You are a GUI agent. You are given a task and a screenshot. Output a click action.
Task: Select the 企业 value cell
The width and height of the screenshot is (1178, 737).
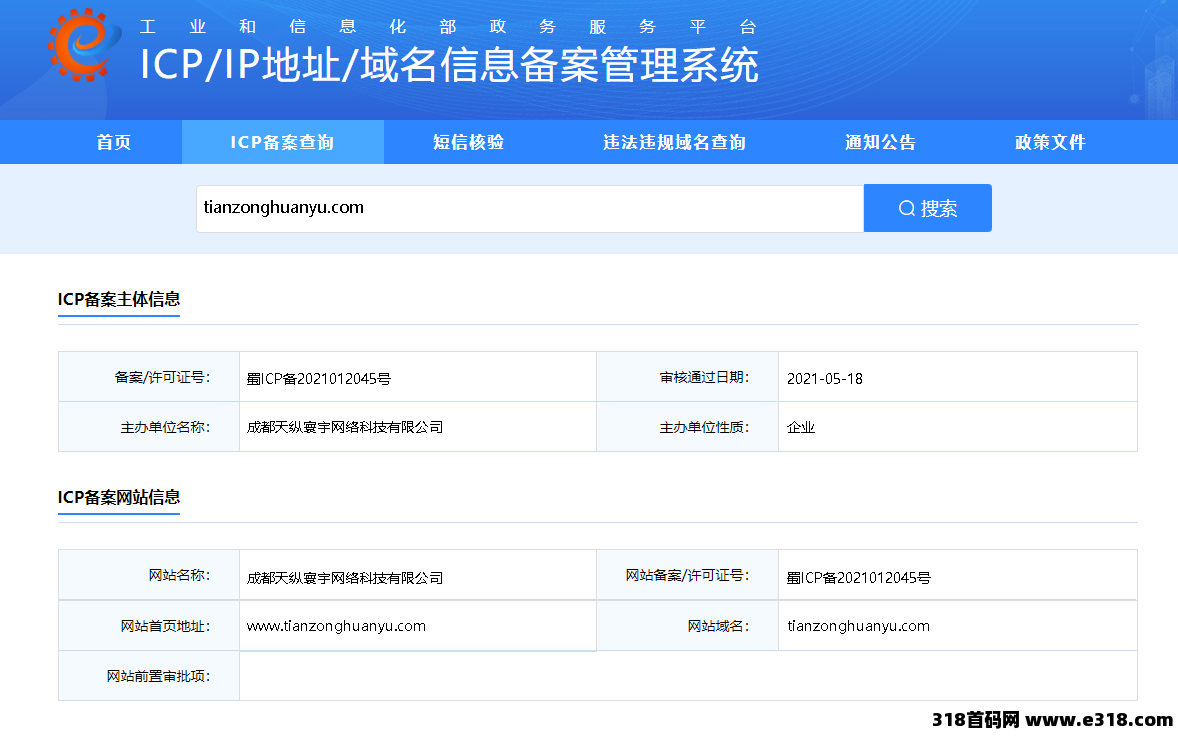(x=958, y=427)
